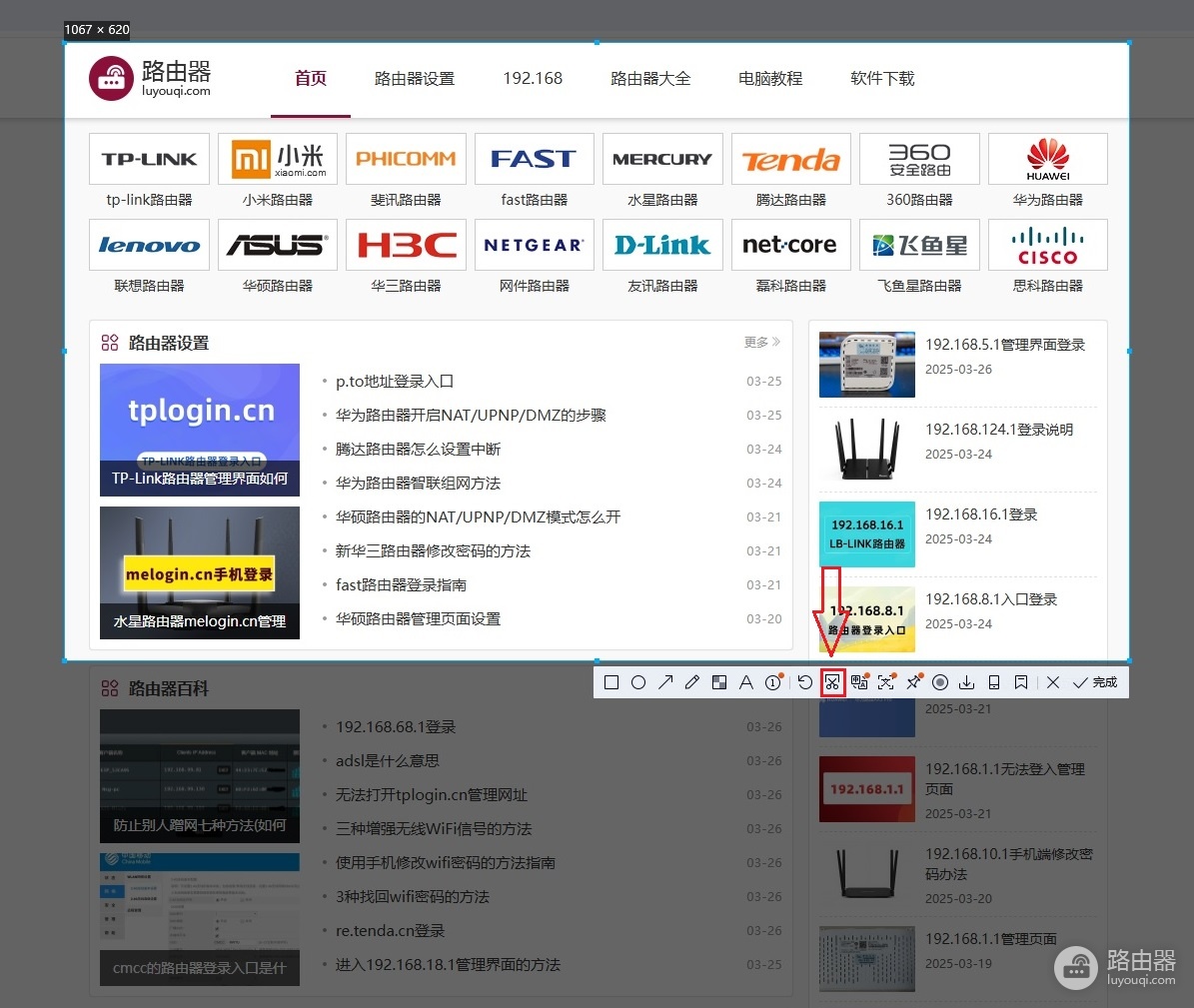Screen dimensions: 1194x1008
Task: Open article 三种增强无线WiFi信号的方法
Action: point(434,828)
